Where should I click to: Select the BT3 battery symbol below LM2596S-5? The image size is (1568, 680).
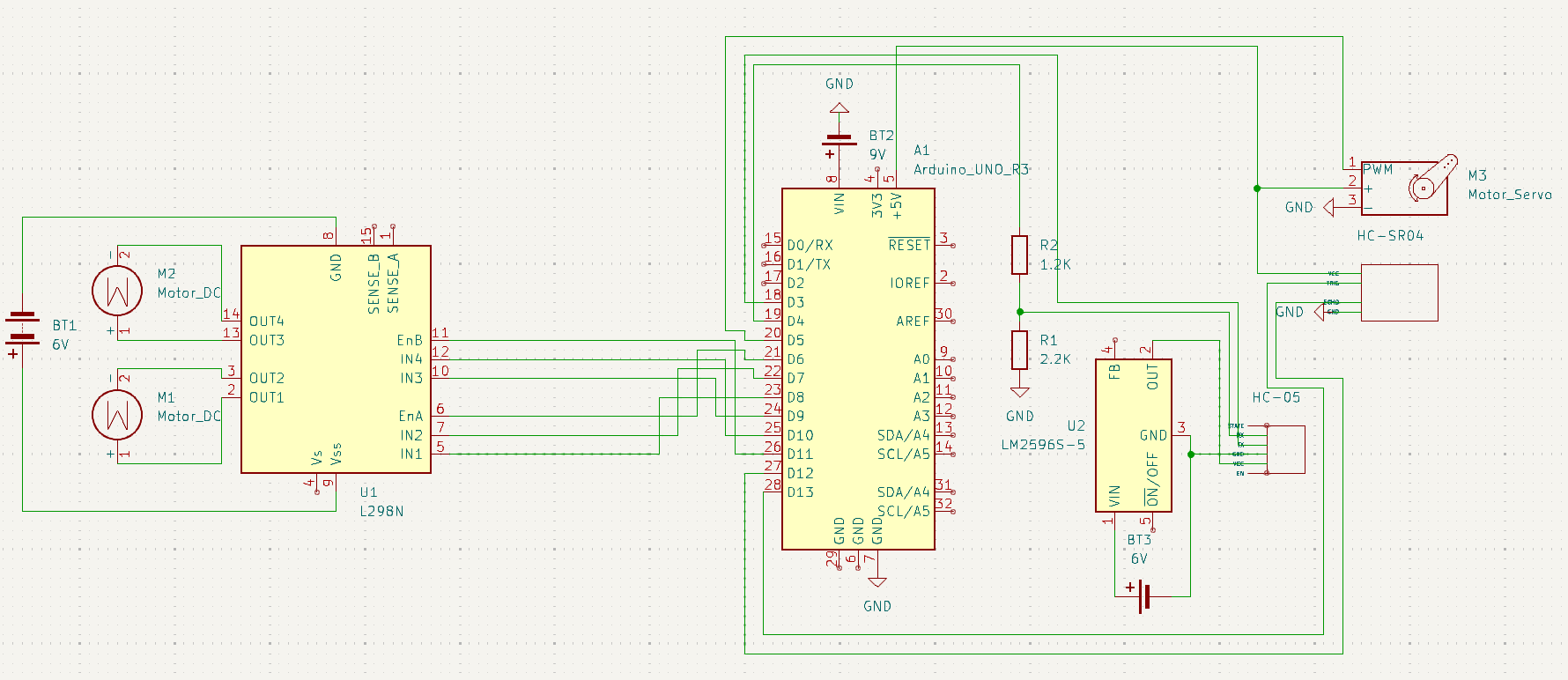[1143, 596]
